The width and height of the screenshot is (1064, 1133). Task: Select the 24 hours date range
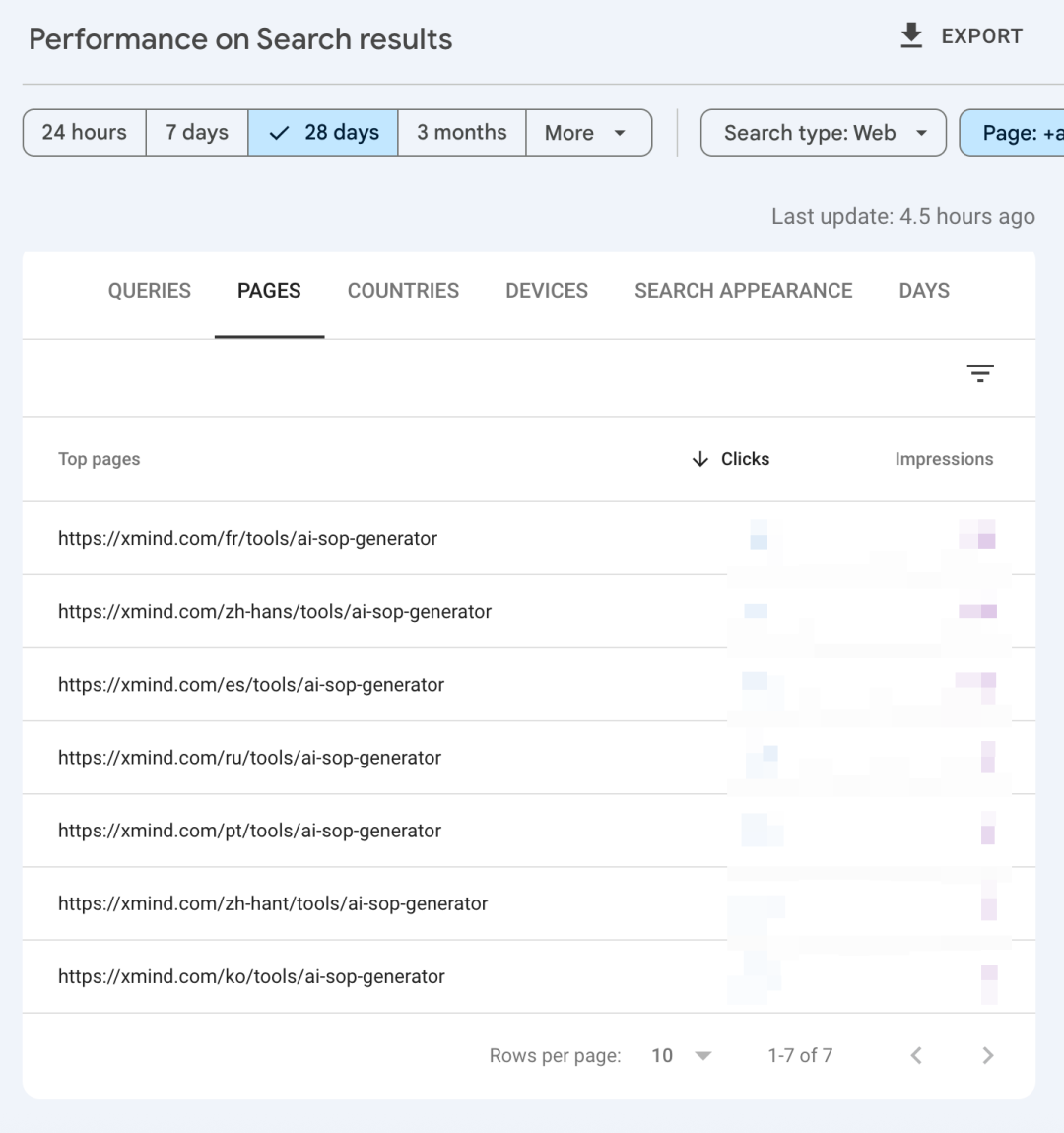pos(85,133)
